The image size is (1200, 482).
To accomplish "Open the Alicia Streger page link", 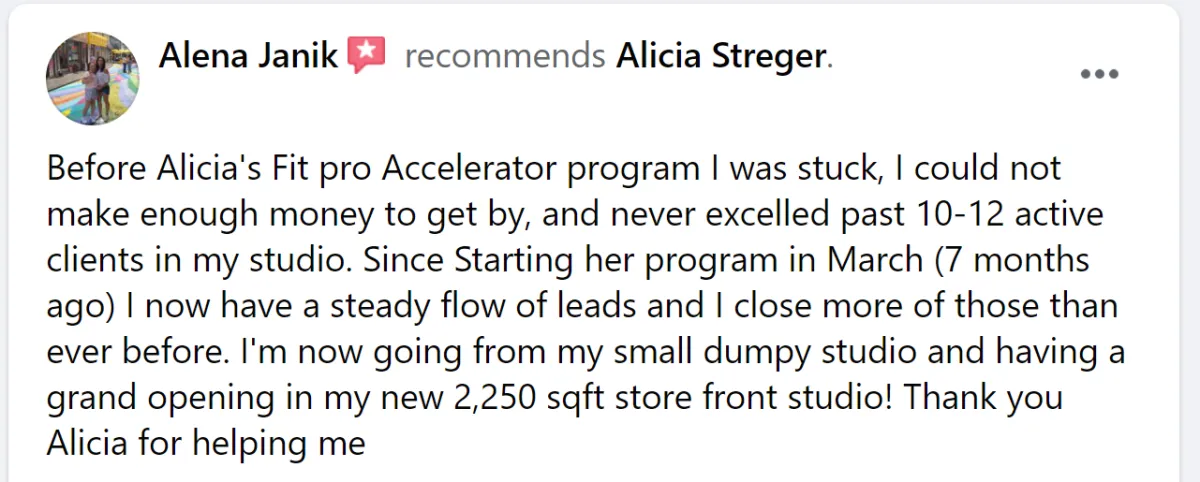I will [x=721, y=57].
